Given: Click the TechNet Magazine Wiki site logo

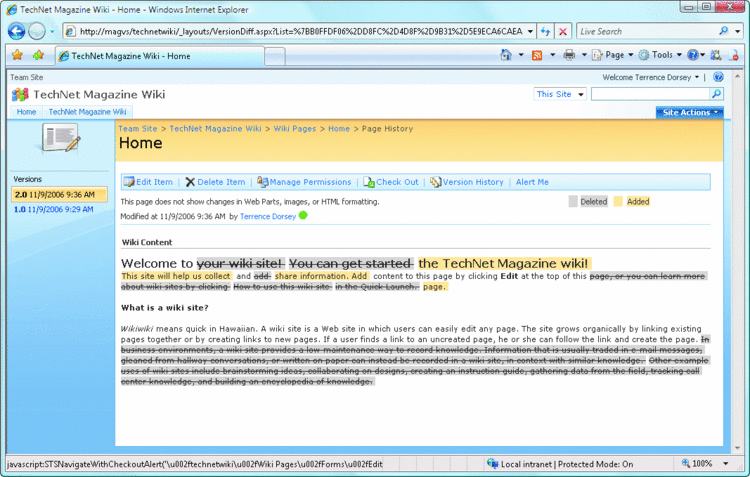Looking at the screenshot, I should (x=20, y=94).
